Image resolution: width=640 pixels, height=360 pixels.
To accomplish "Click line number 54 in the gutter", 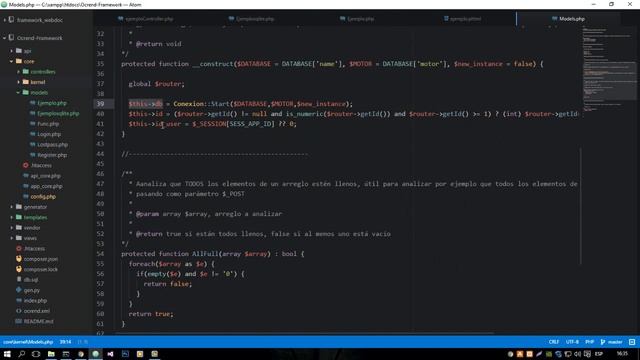I will pos(100,254).
